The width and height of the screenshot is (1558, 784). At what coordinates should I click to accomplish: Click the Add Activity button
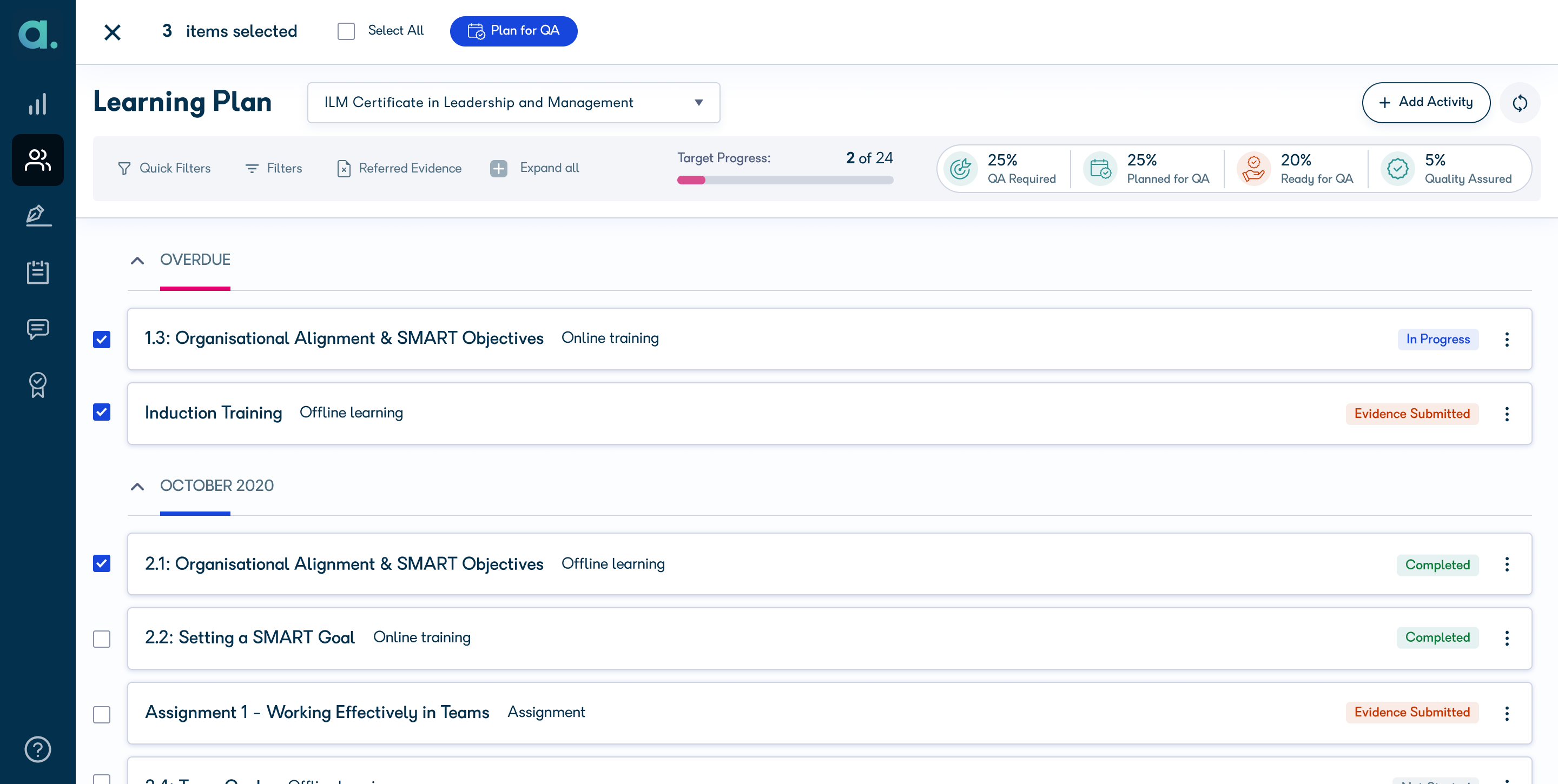pos(1425,103)
